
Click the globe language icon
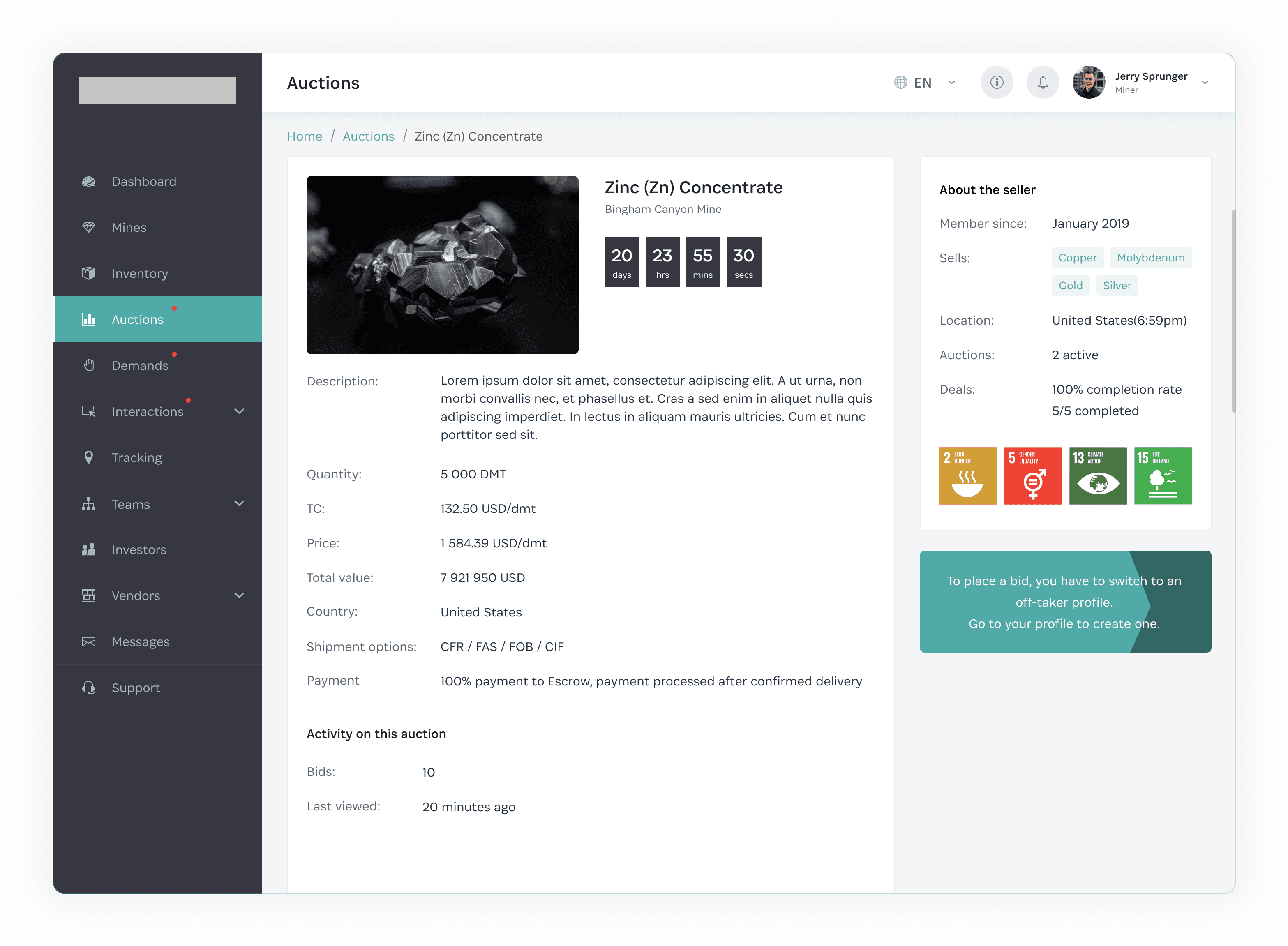click(x=900, y=83)
